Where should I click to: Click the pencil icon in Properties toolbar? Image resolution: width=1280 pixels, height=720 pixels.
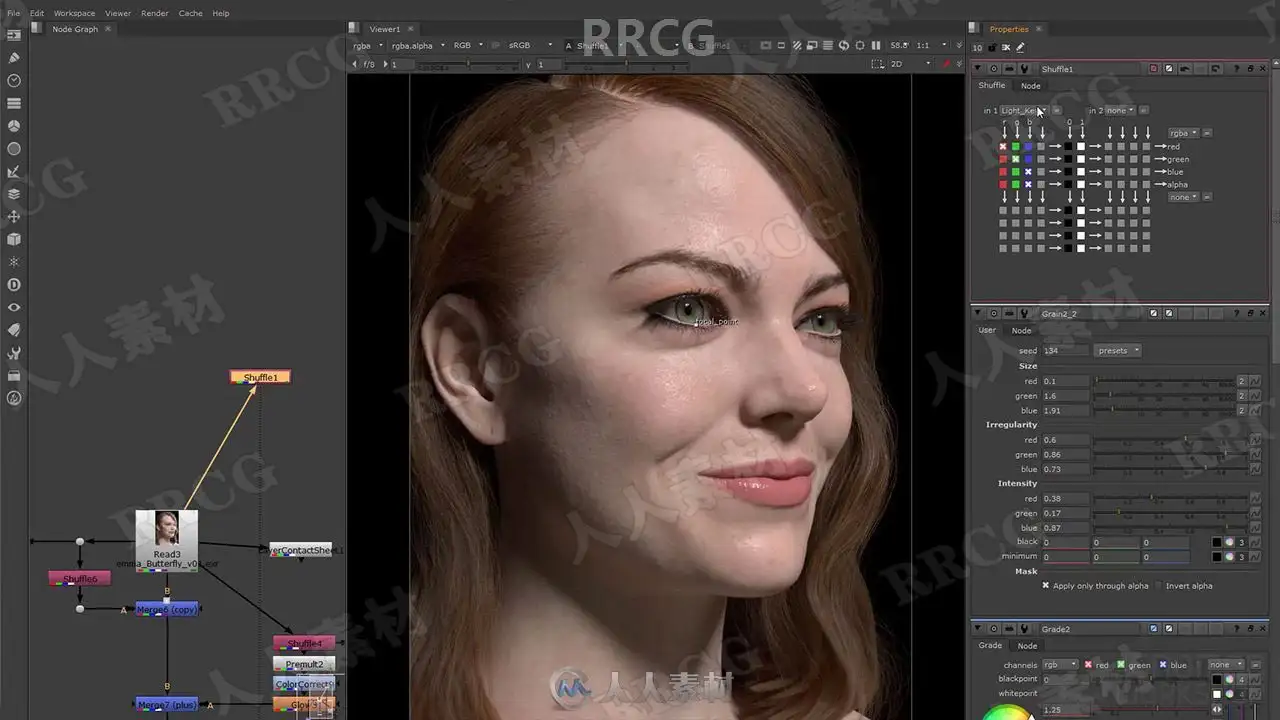[x=1020, y=47]
